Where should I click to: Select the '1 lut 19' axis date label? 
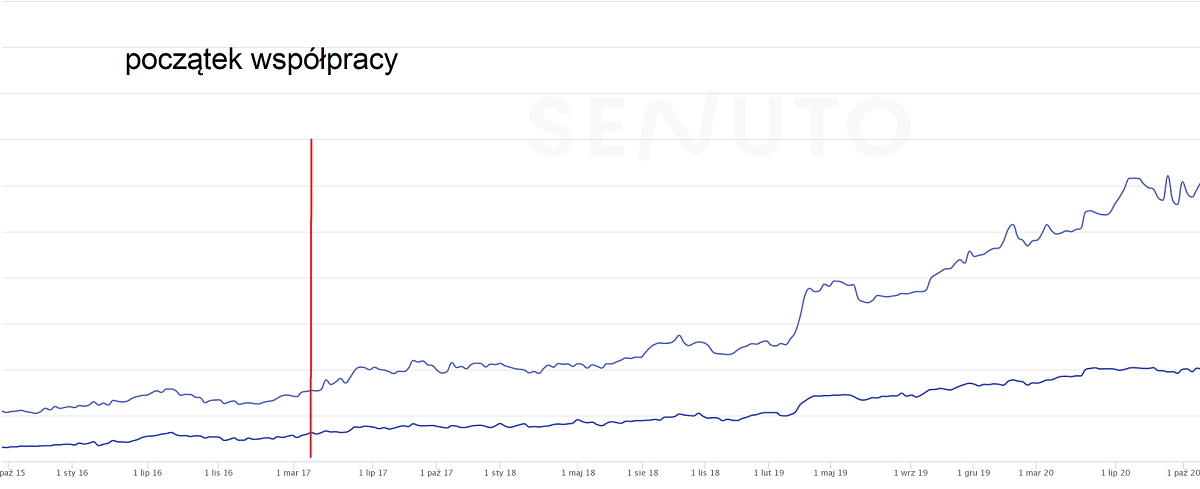click(x=769, y=473)
